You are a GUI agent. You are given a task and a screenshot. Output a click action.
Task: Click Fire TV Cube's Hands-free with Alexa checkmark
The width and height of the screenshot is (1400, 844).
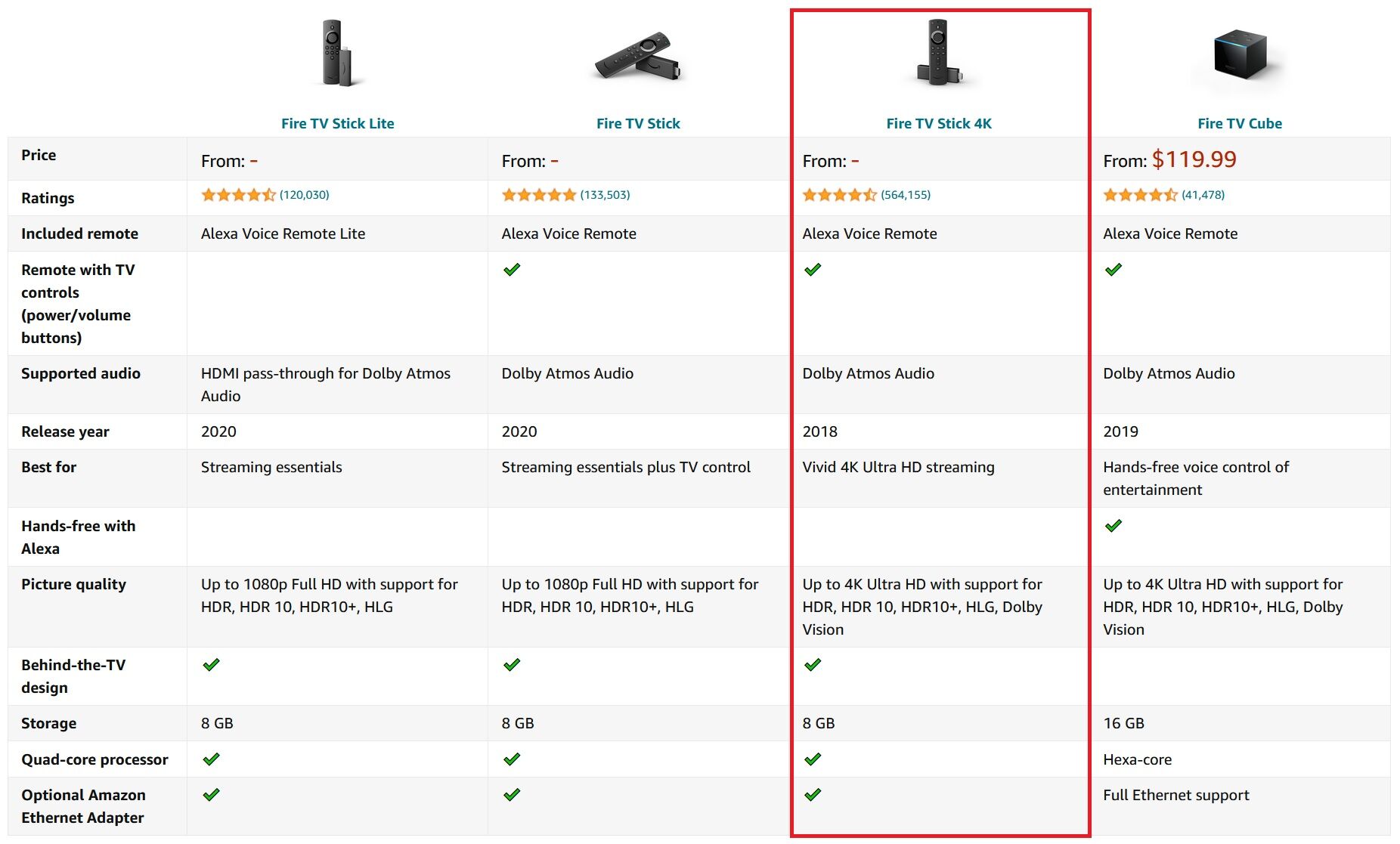click(1113, 526)
